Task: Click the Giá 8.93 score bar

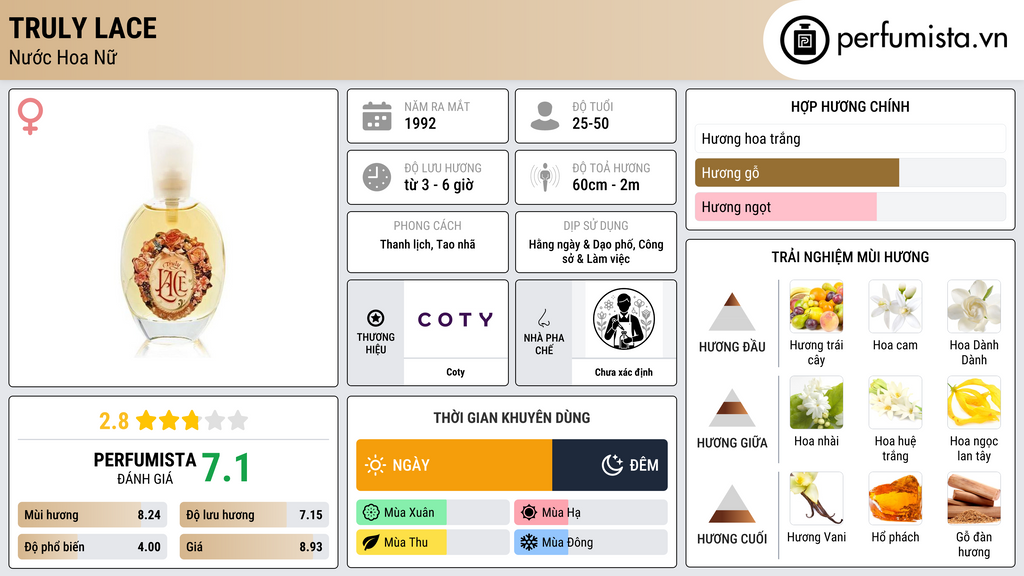Action: pyautogui.click(x=254, y=547)
